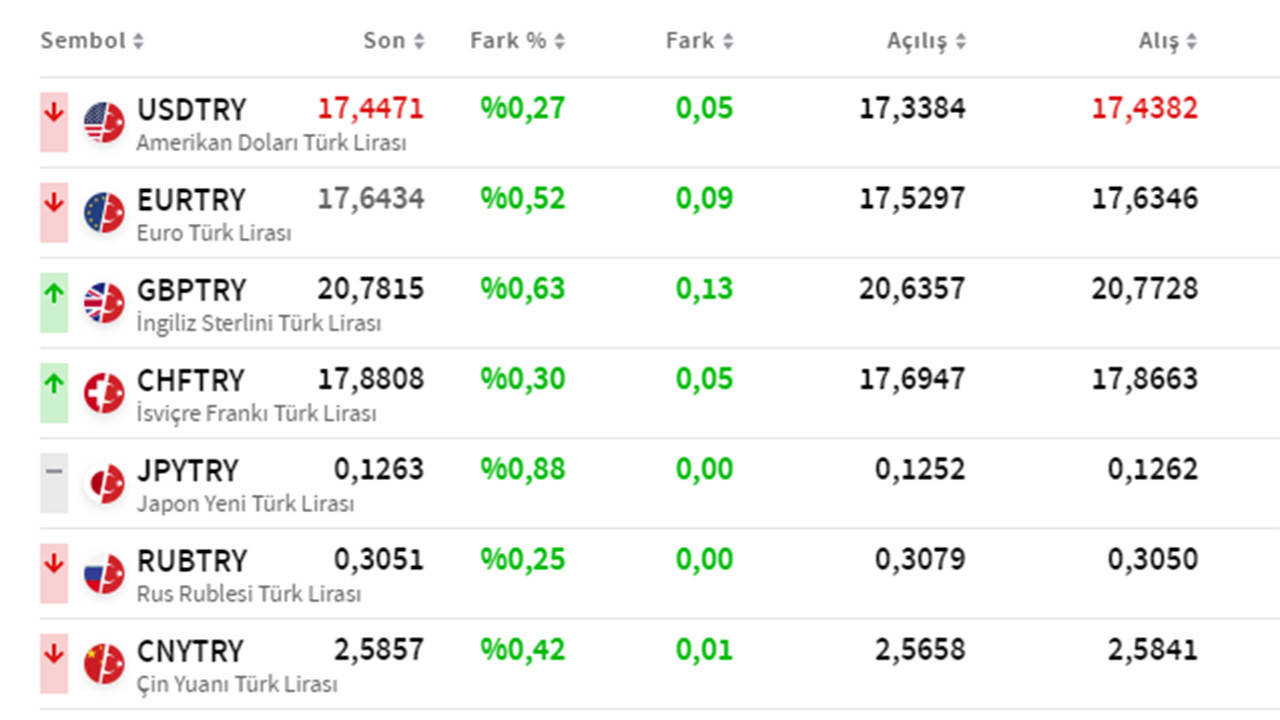Sort table by Alış column header
The width and height of the screenshot is (1280, 720).
[1168, 41]
